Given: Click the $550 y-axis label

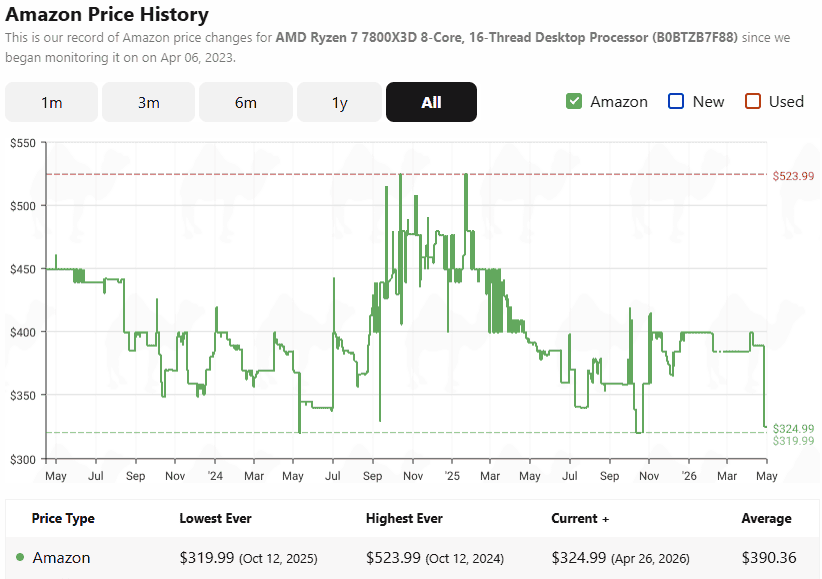Looking at the screenshot, I should (23, 143).
